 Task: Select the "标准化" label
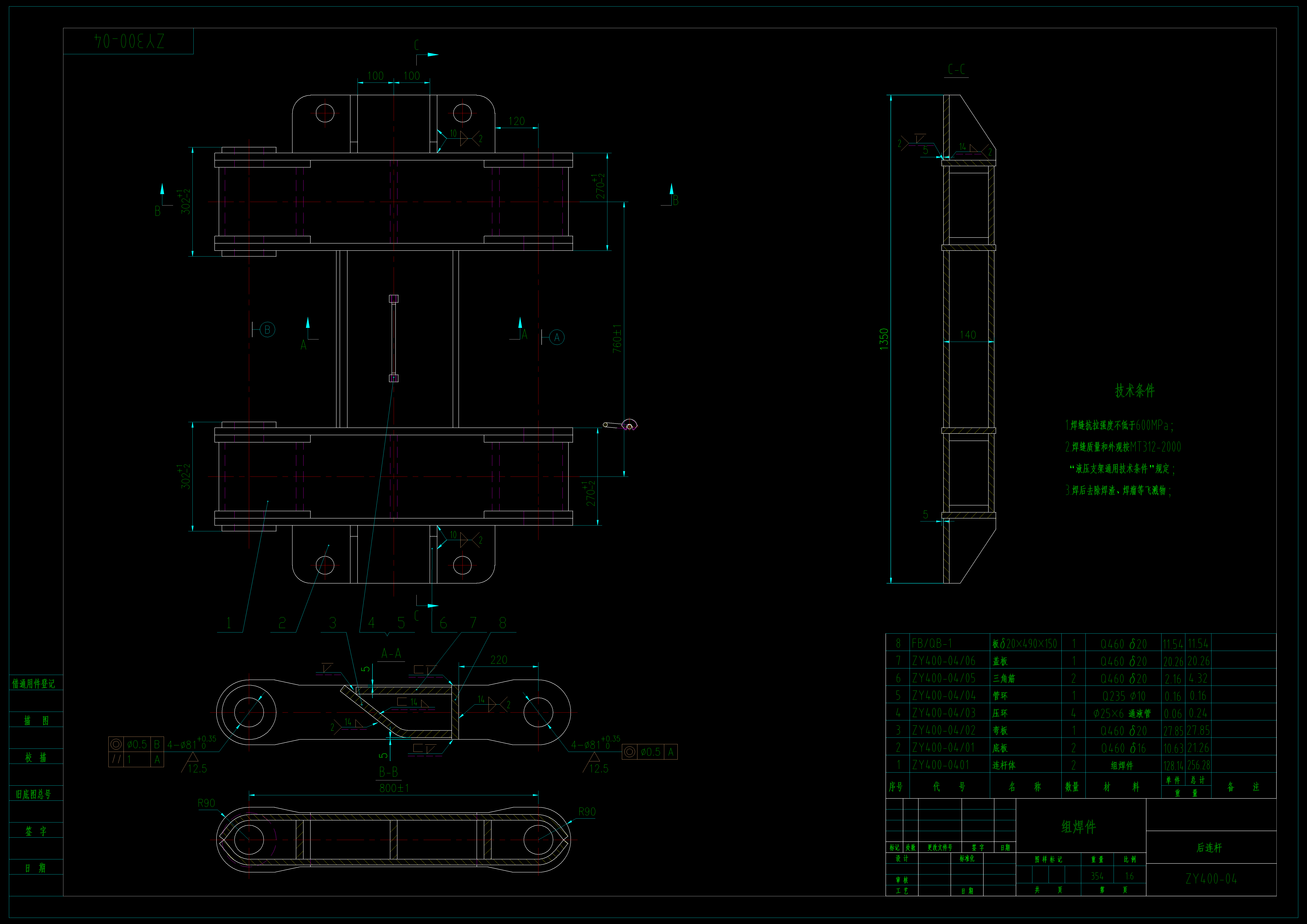[967, 859]
